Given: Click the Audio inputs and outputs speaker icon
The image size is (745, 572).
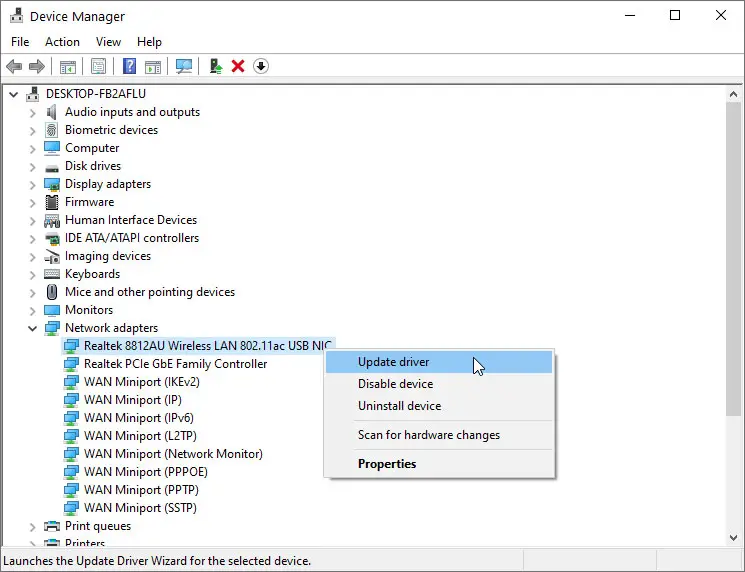Looking at the screenshot, I should tap(52, 112).
